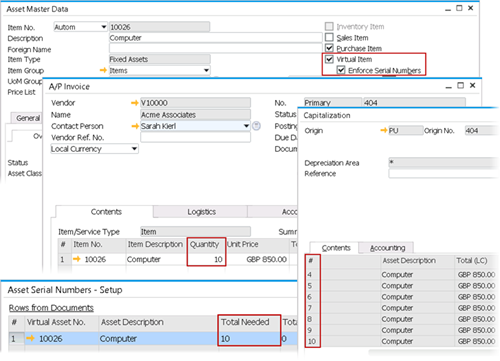This screenshot has width=500, height=361.
Task: Switch to the Accounting tab in Capitalization
Action: [387, 248]
